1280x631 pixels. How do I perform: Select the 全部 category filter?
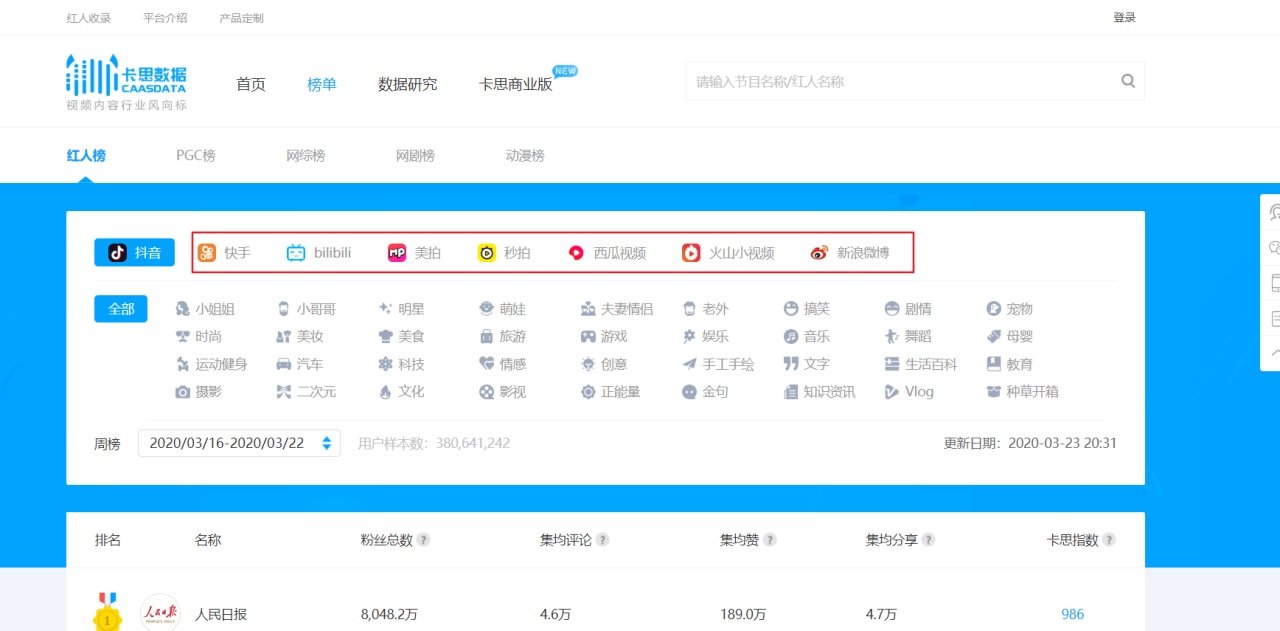(120, 309)
